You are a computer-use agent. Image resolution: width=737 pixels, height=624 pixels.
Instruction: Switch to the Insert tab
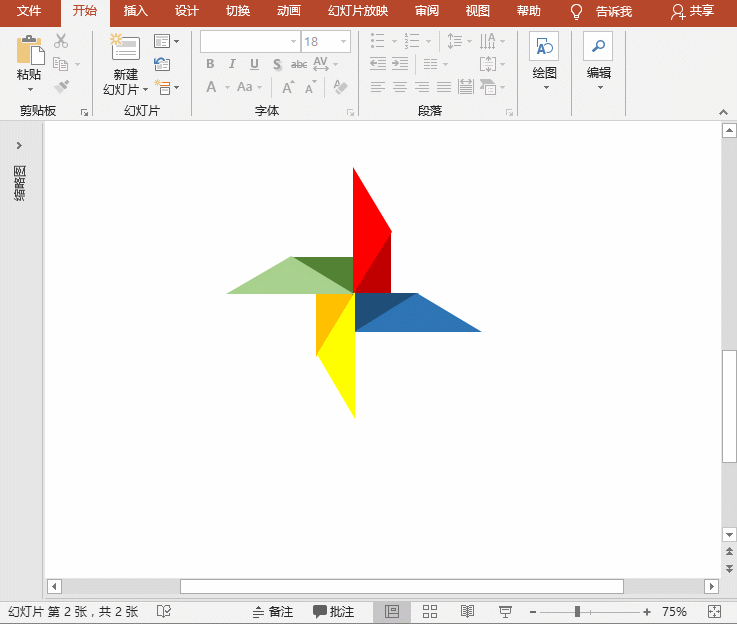point(135,11)
